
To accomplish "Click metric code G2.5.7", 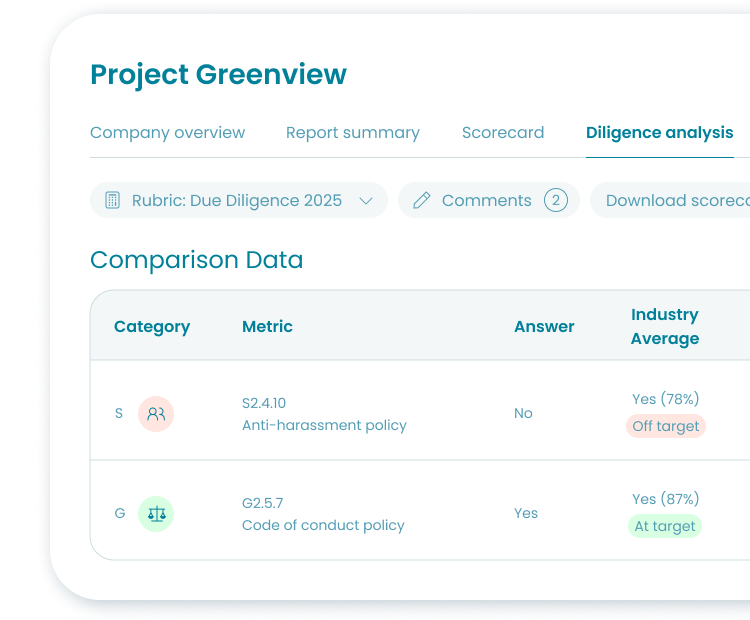I will click(263, 503).
